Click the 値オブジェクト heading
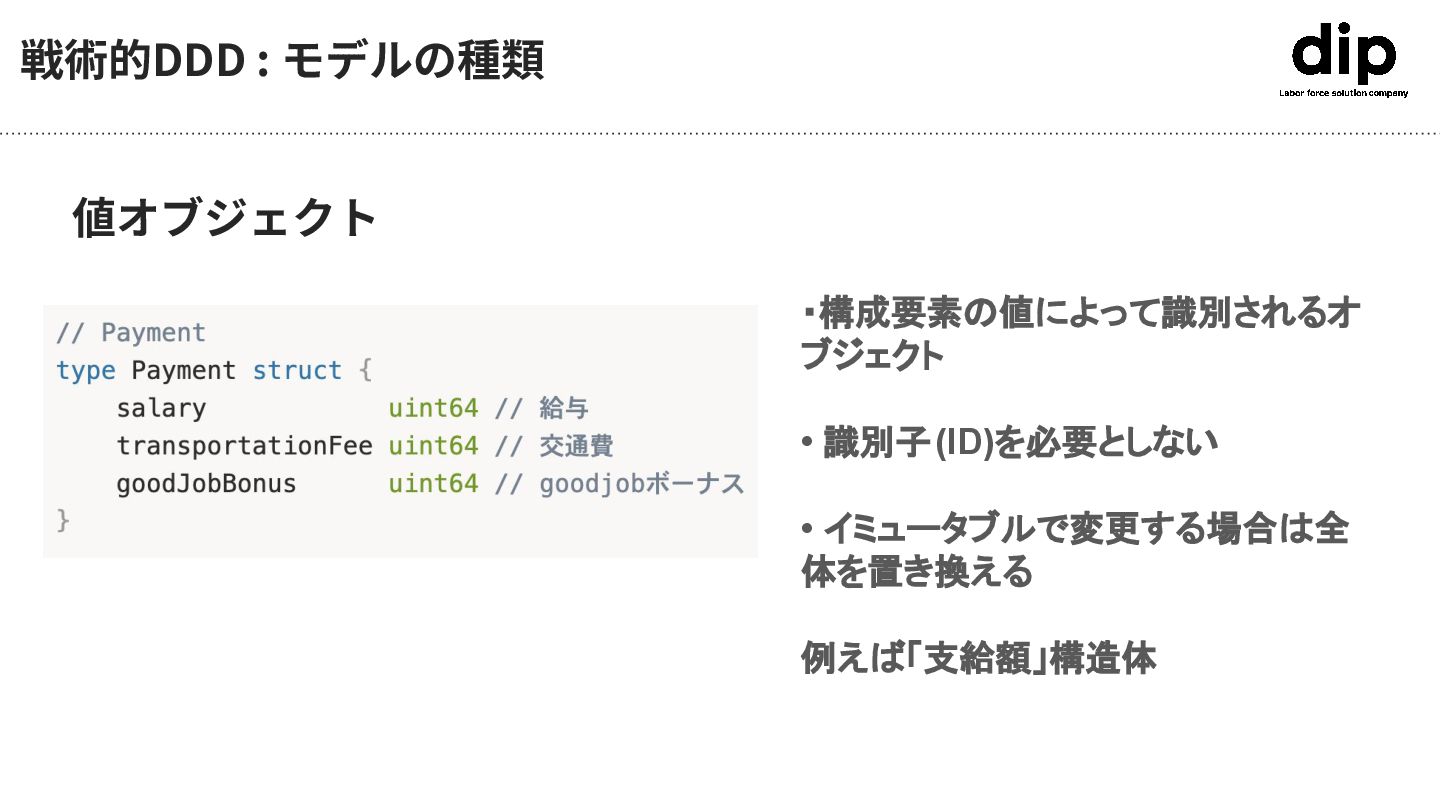Viewport: 1440px width, 810px height. tap(225, 217)
